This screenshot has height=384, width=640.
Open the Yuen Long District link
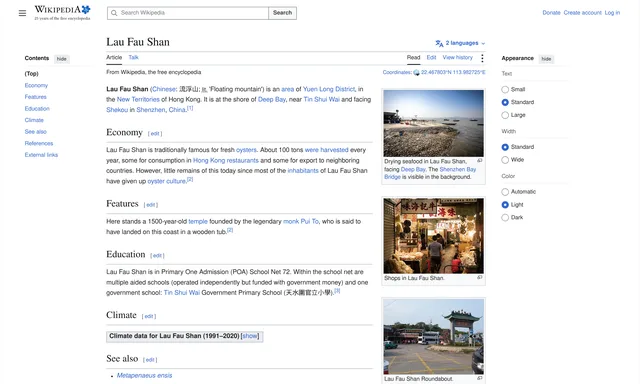click(329, 89)
